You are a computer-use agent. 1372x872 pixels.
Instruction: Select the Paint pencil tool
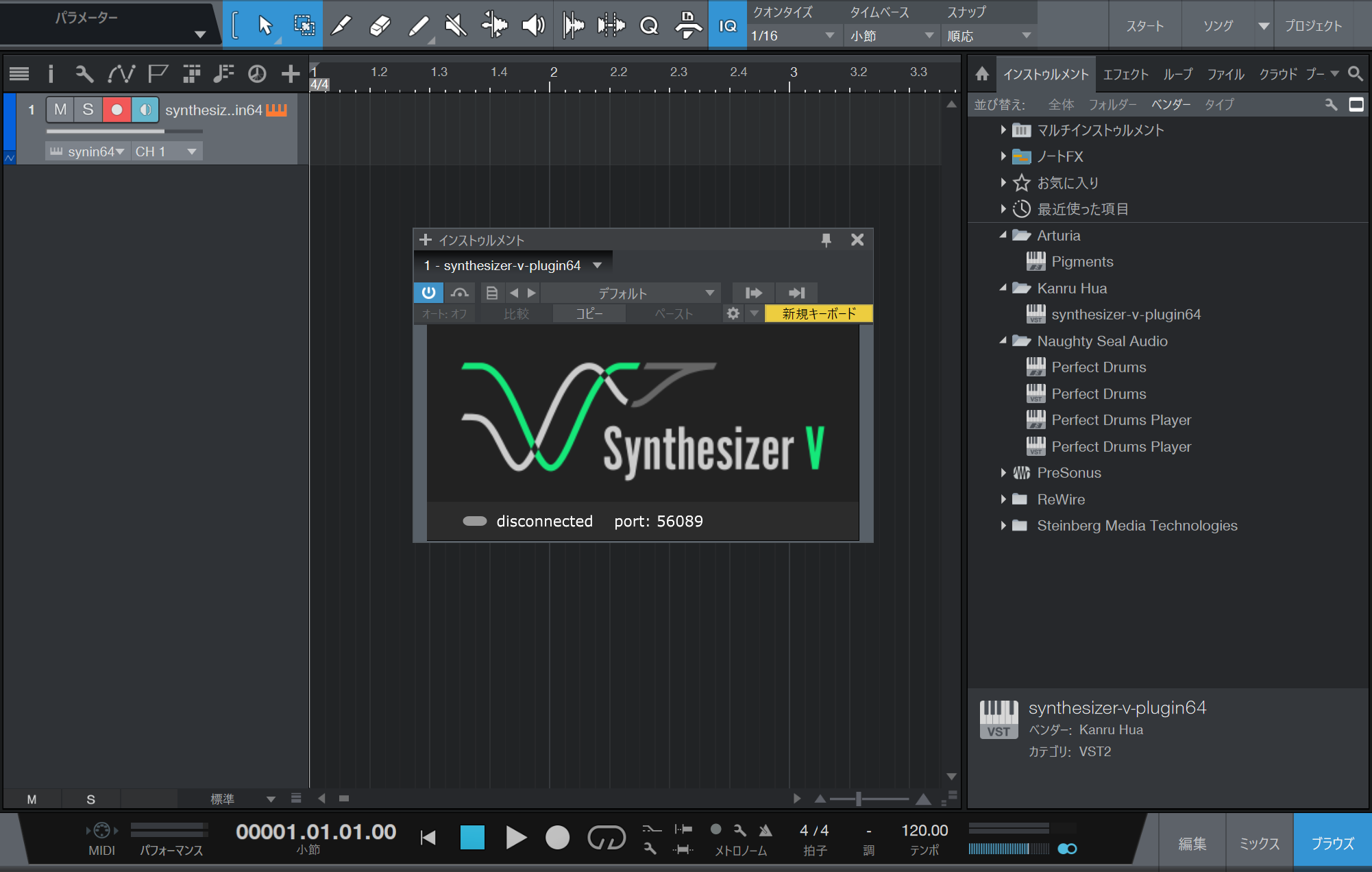click(x=418, y=25)
